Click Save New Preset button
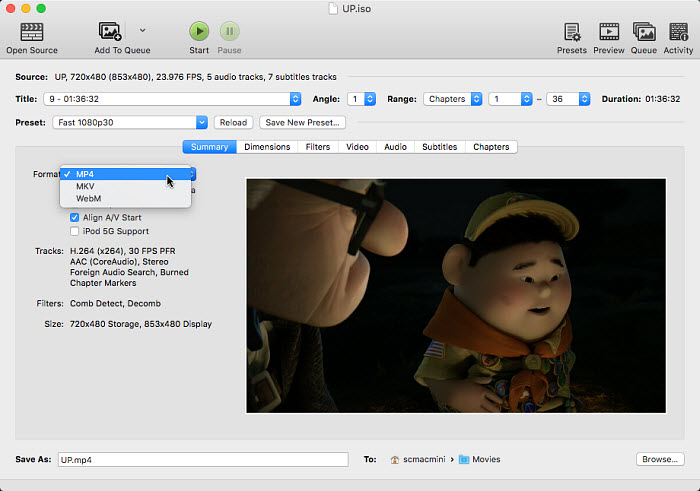Image resolution: width=700 pixels, height=491 pixels. pyautogui.click(x=302, y=122)
